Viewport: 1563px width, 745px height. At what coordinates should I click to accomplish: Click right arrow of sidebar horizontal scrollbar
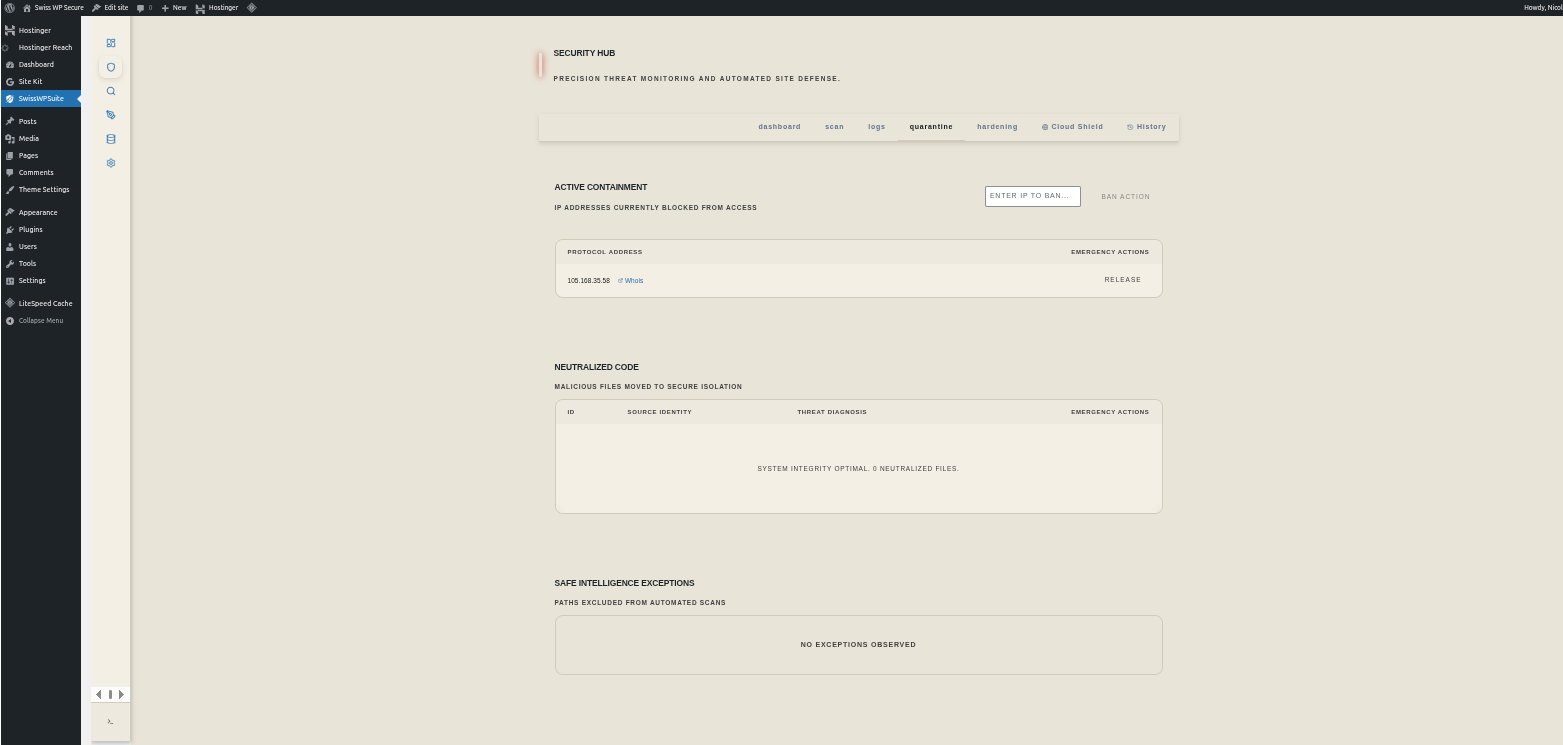pos(122,694)
